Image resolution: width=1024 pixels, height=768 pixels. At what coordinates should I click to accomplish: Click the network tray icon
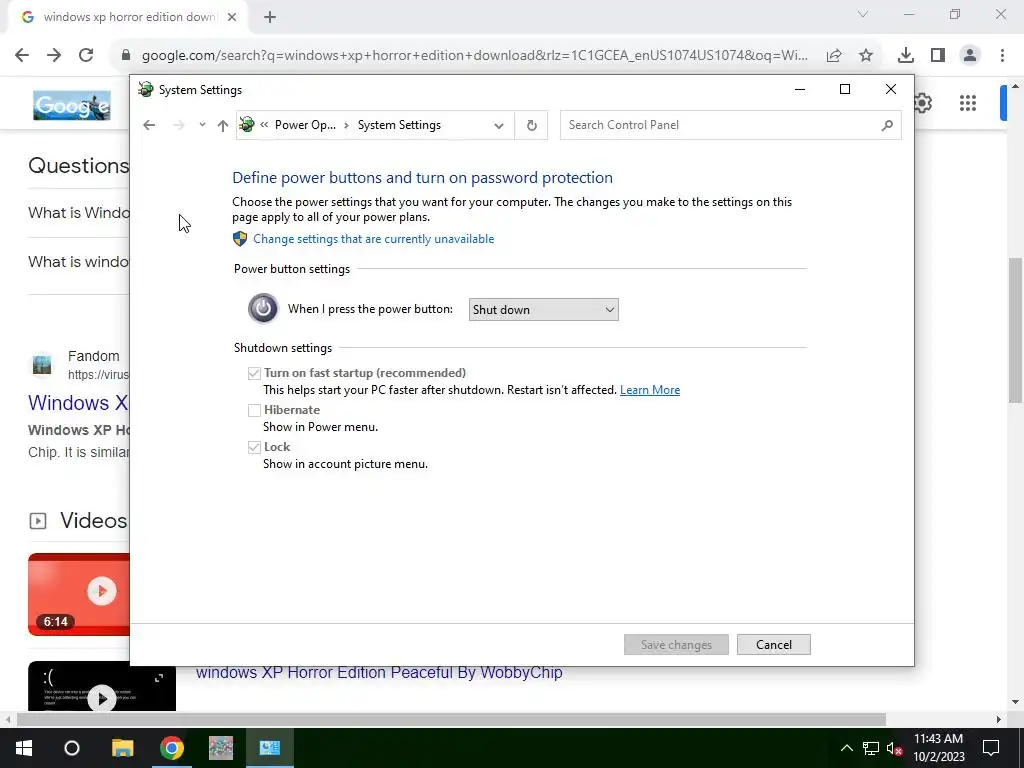point(870,748)
